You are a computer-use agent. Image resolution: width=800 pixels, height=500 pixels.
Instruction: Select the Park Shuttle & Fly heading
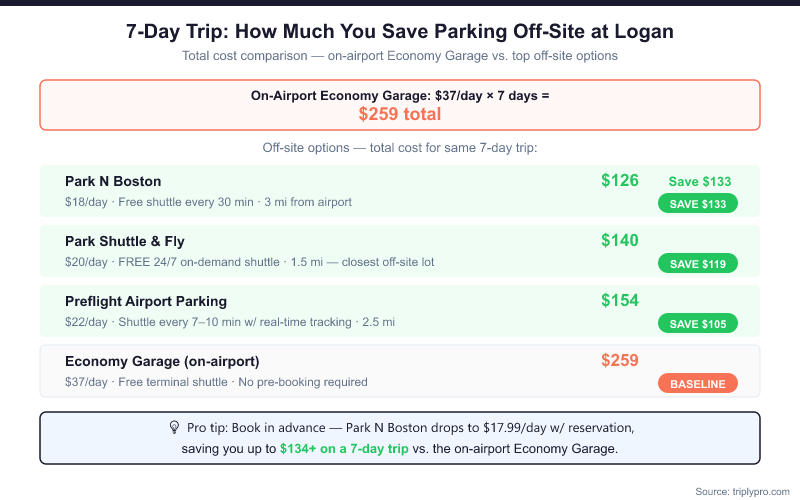tap(125, 241)
